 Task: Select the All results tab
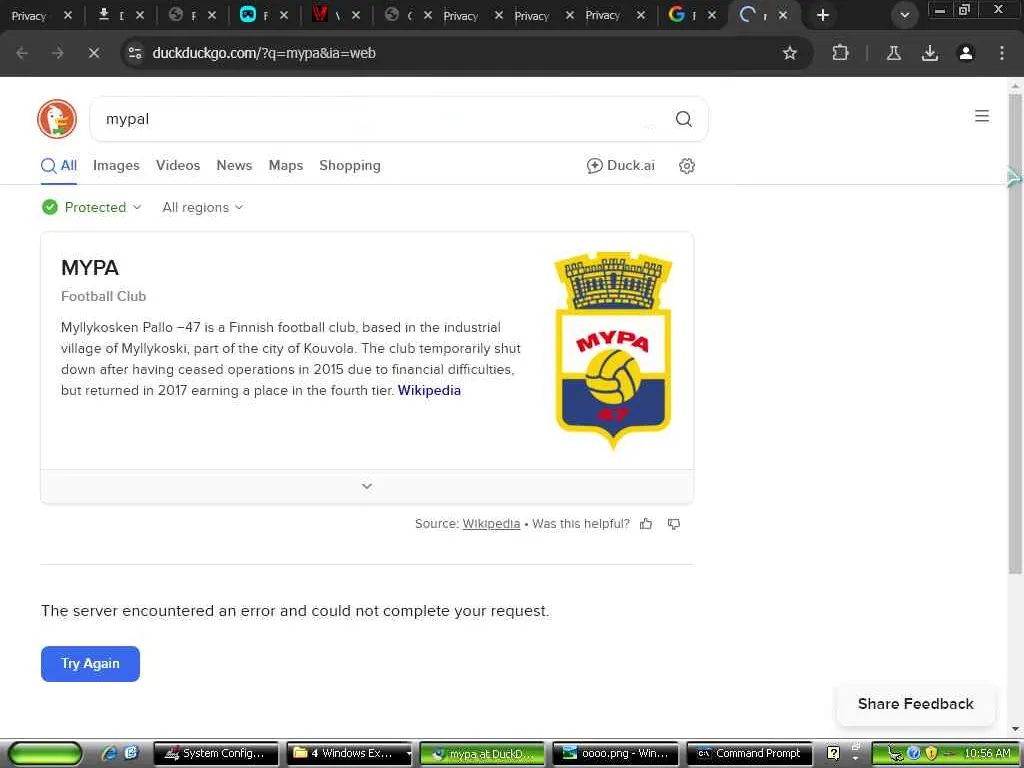(59, 165)
